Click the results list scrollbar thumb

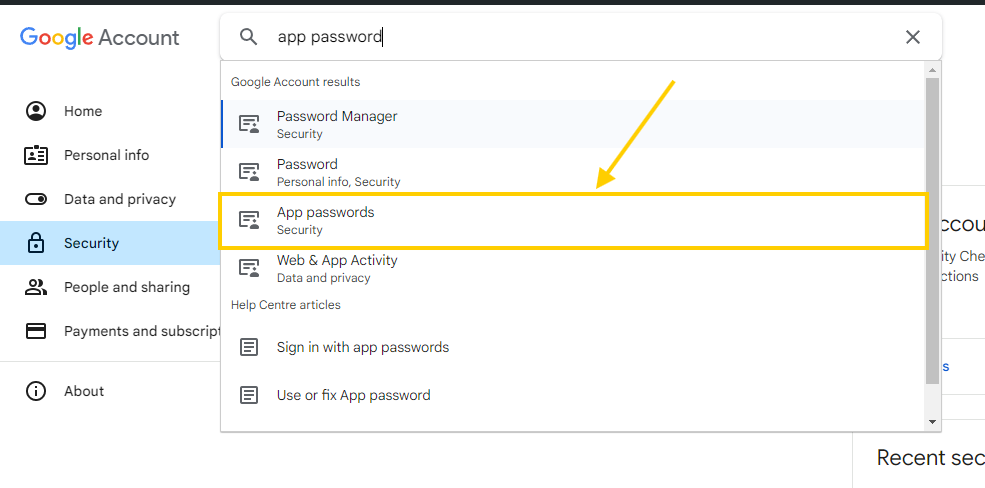(932, 230)
